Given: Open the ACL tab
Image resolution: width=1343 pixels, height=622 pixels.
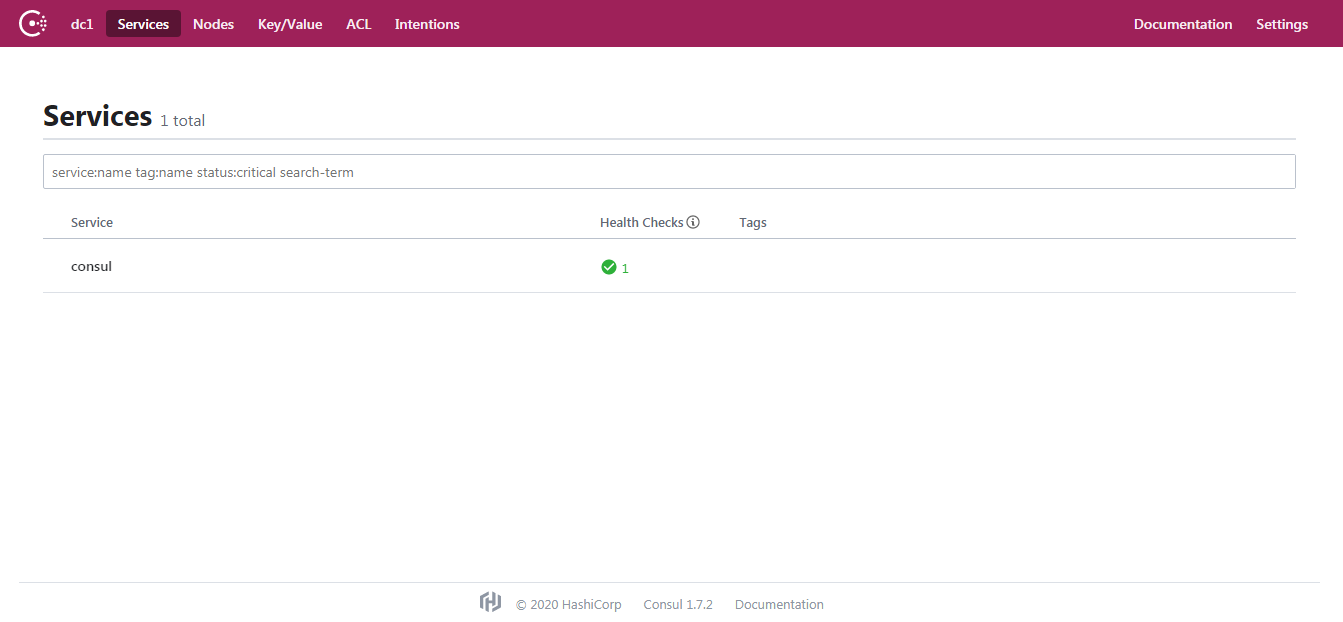Looking at the screenshot, I should (x=359, y=24).
